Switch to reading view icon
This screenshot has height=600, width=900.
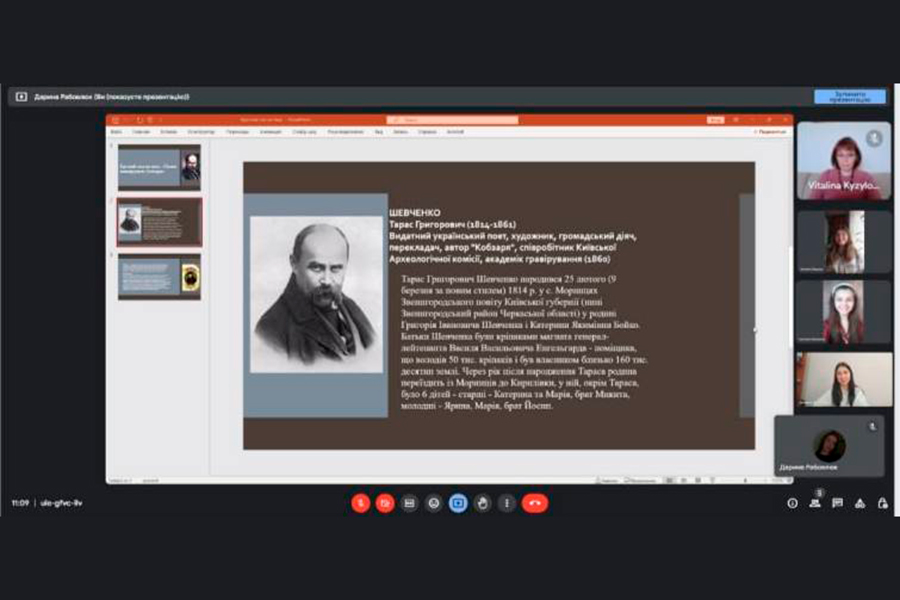tap(698, 481)
